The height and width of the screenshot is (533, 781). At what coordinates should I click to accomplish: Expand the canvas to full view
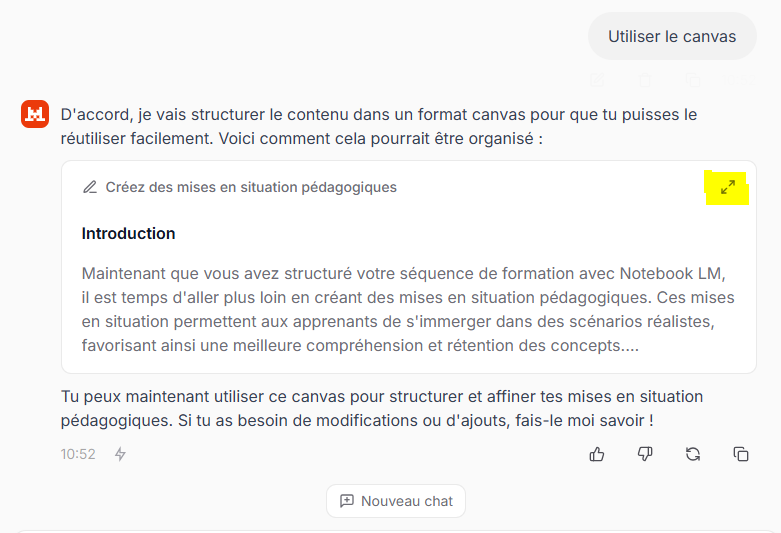(728, 187)
